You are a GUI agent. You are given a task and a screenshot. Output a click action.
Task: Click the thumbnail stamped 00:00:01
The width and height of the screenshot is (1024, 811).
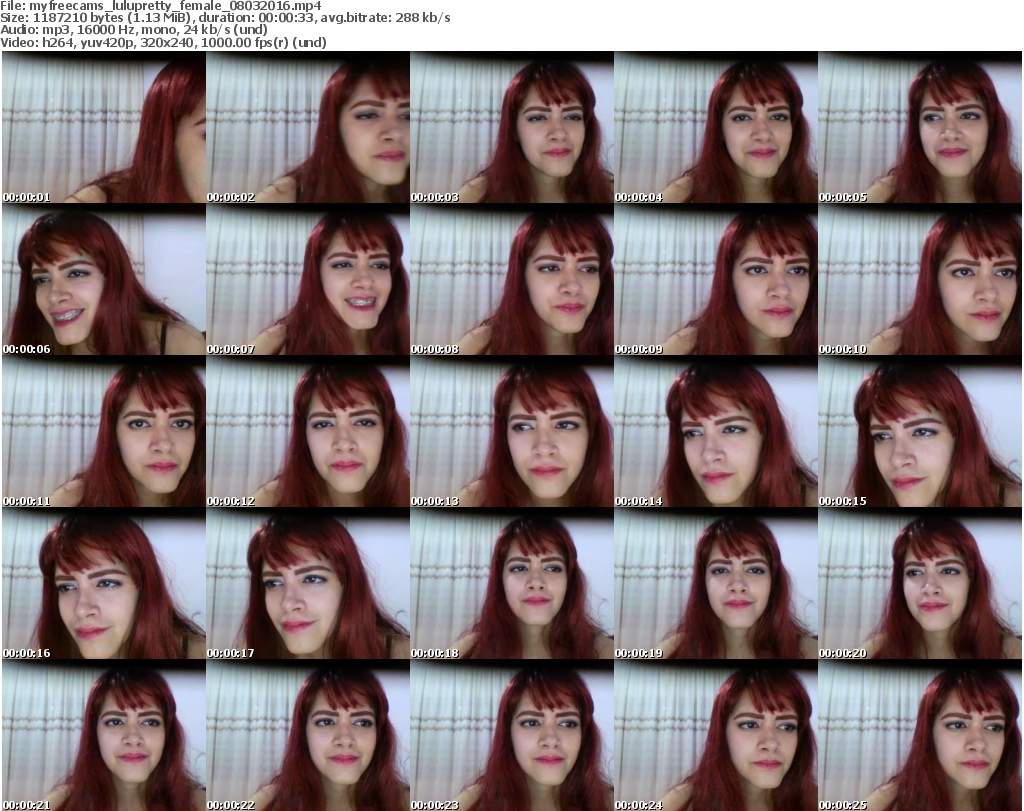click(x=103, y=128)
